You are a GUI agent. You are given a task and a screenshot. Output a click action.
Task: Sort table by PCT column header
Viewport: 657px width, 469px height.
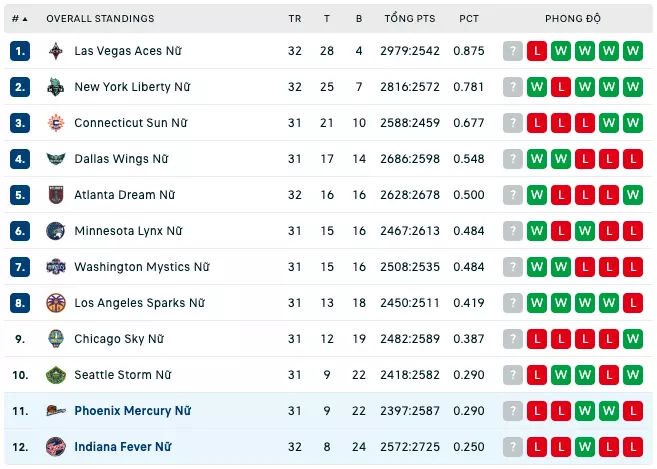(468, 19)
